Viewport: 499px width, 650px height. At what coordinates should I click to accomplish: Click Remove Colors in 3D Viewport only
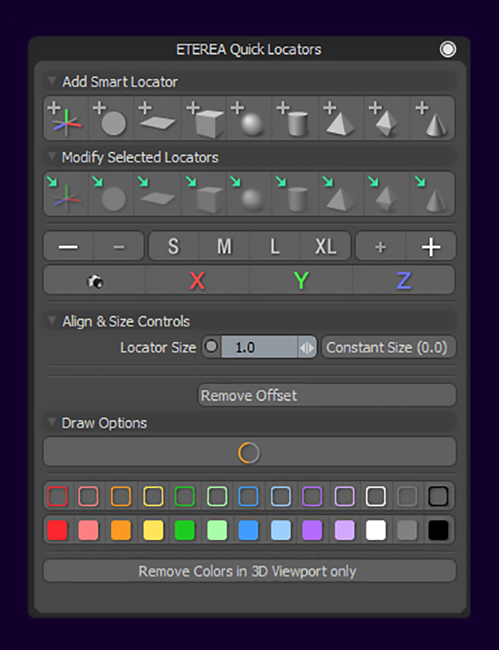tap(250, 571)
